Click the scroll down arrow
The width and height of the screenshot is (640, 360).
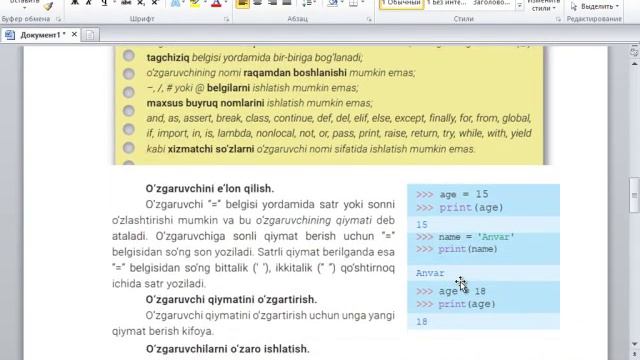tap(635, 344)
